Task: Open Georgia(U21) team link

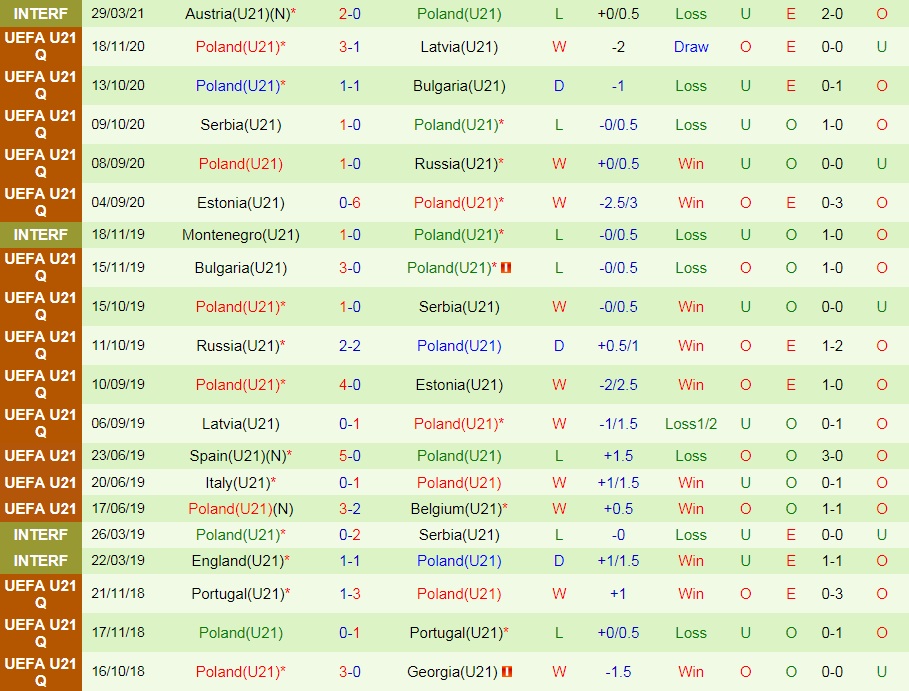Action: pyautogui.click(x=452, y=672)
